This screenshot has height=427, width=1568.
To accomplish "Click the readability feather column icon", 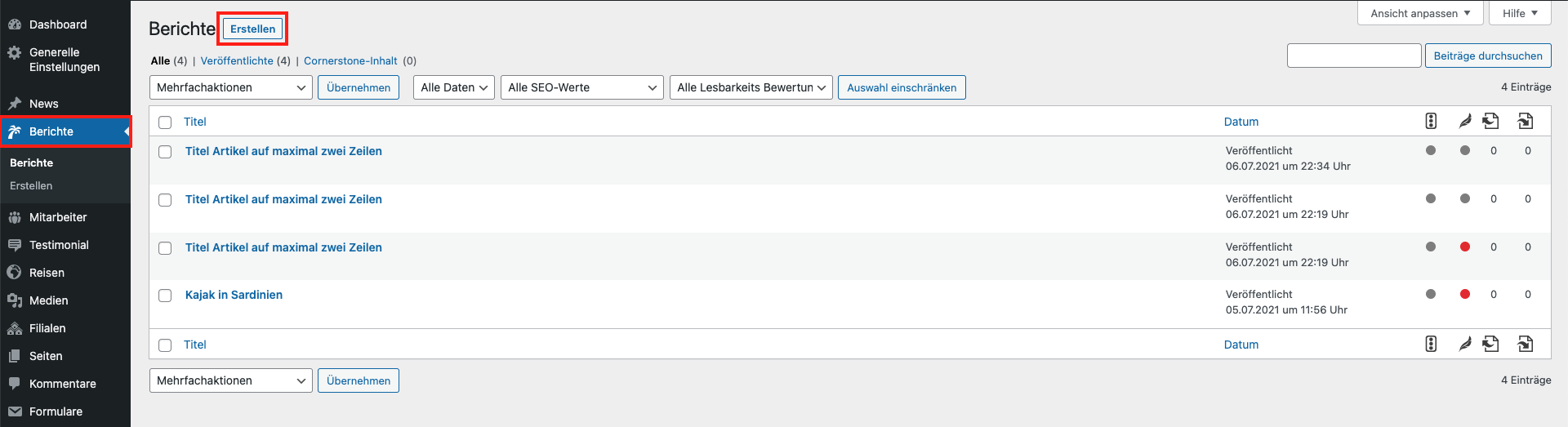I will 1465,121.
